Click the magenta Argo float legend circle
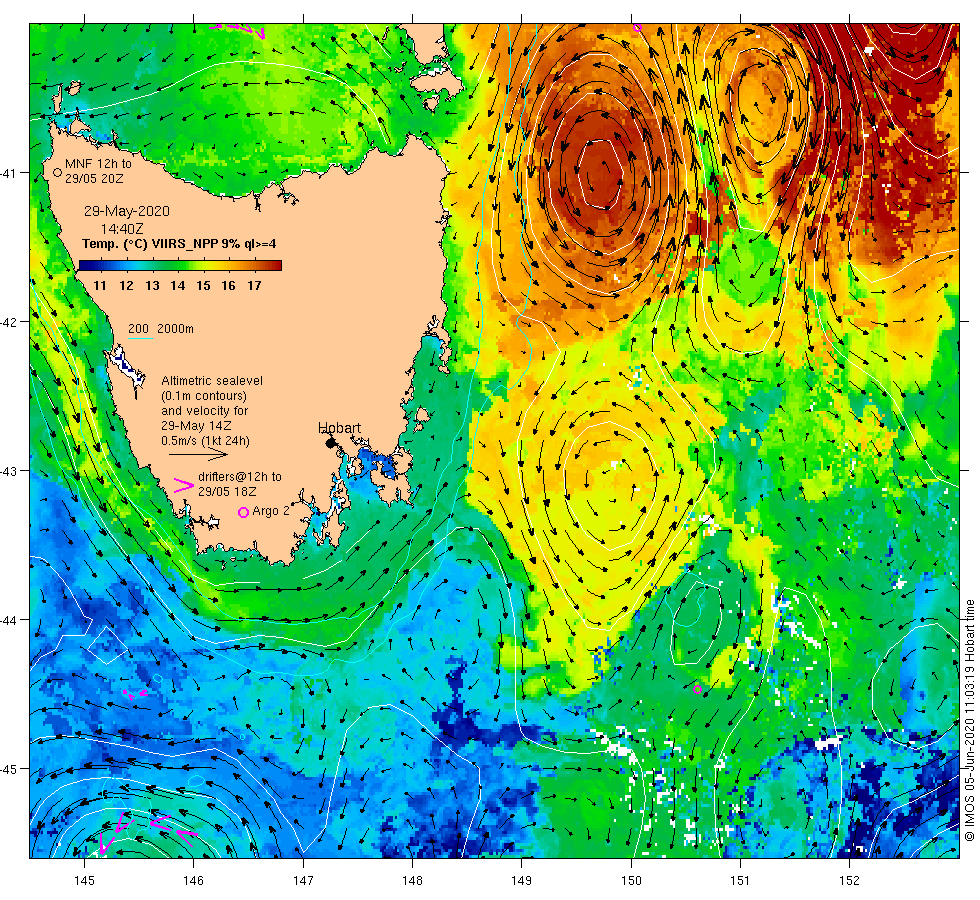Screen dimensions: 980x900 tap(244, 512)
